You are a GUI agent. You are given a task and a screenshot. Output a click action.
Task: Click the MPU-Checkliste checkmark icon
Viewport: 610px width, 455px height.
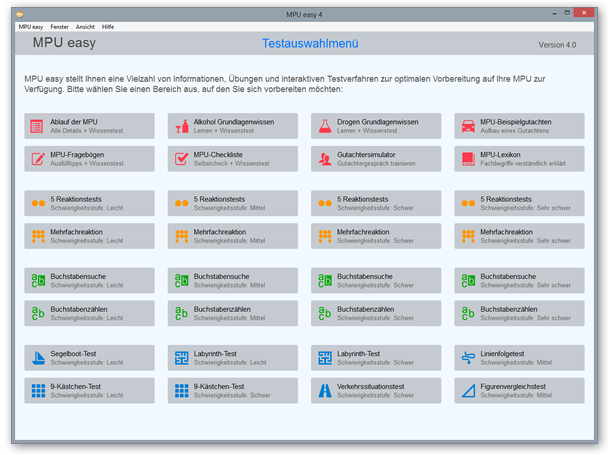tap(181, 159)
